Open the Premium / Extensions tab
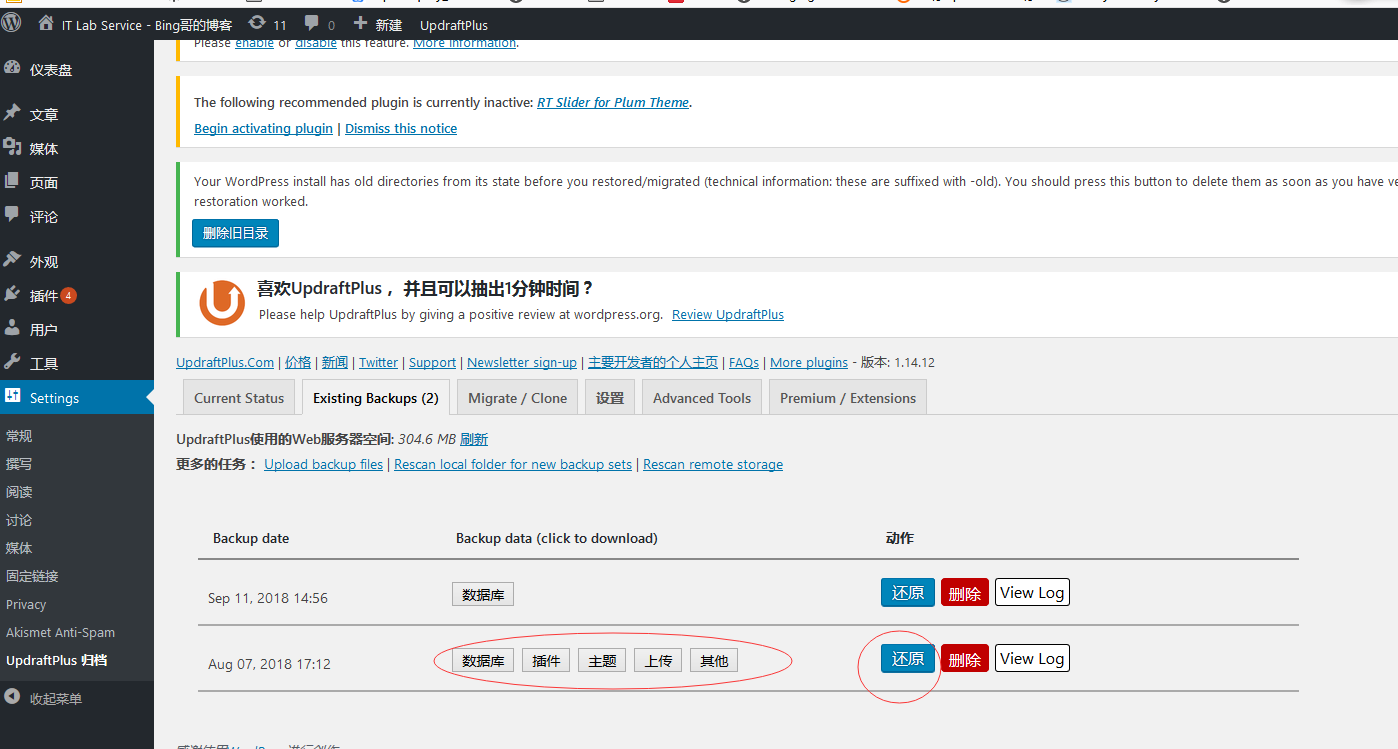 848,398
